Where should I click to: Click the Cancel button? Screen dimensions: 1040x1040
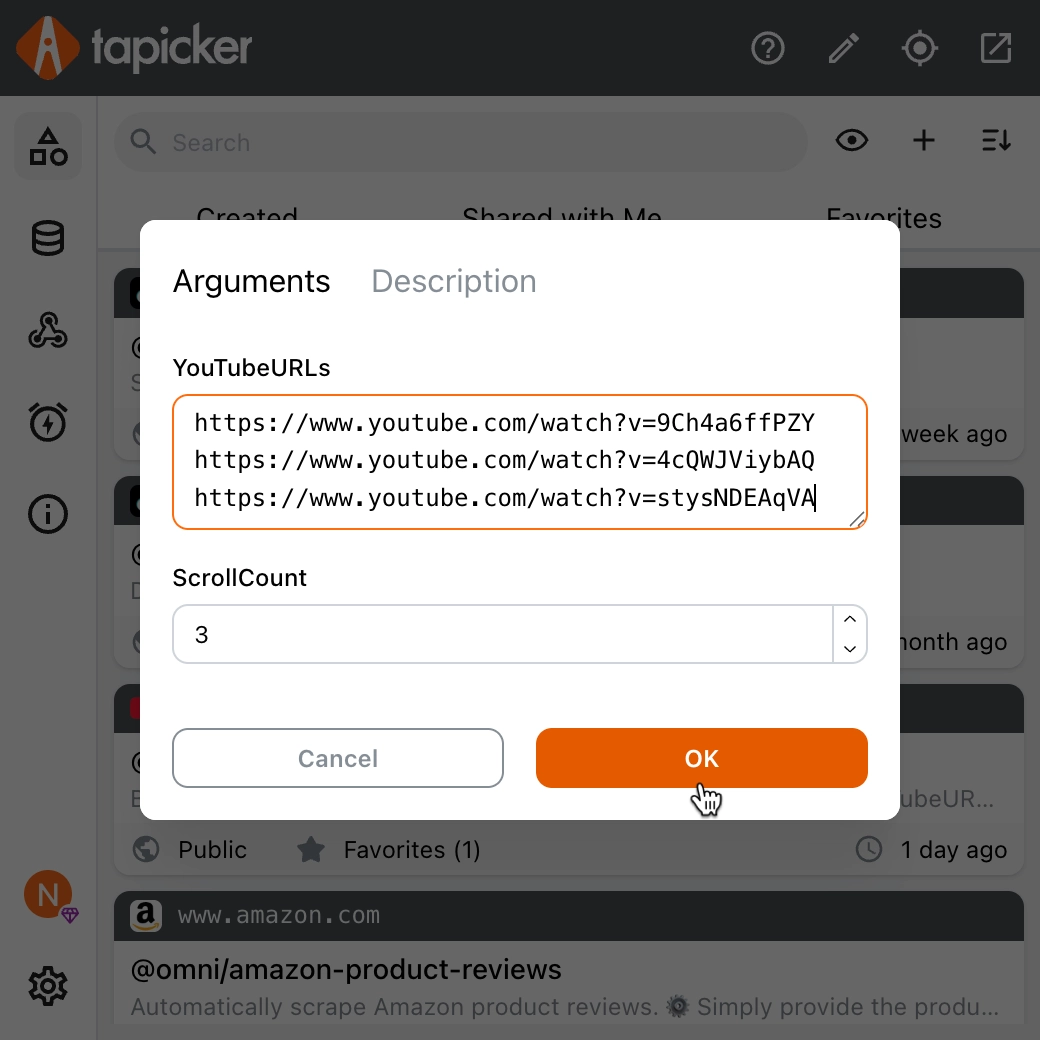click(338, 758)
